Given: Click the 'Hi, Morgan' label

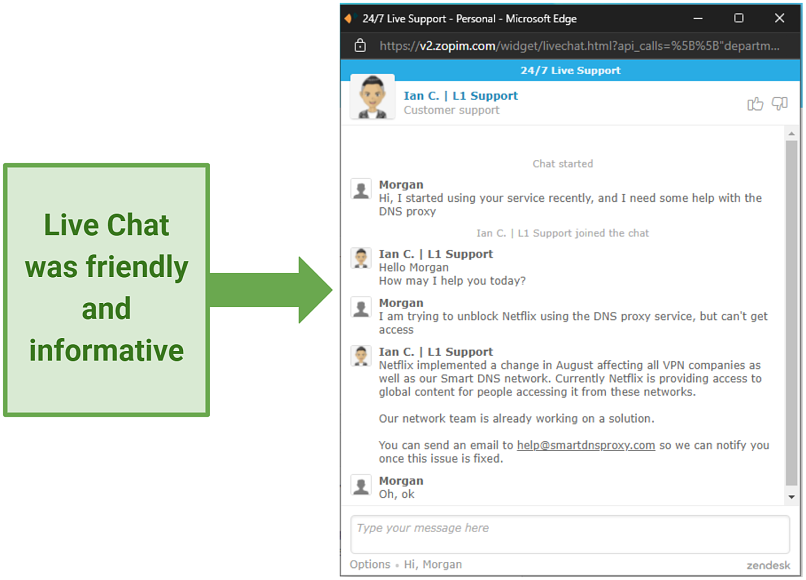Looking at the screenshot, I should (433, 565).
